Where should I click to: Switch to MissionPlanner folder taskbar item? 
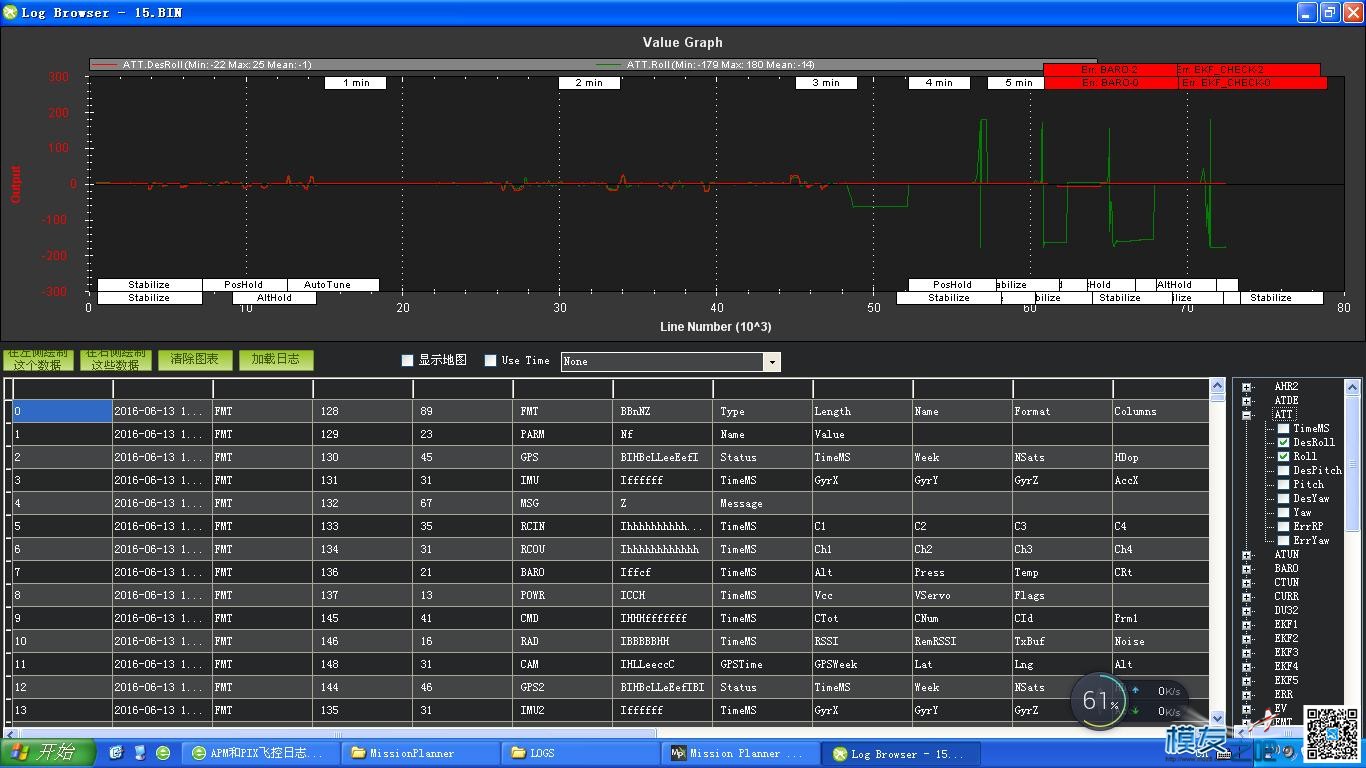pyautogui.click(x=420, y=753)
